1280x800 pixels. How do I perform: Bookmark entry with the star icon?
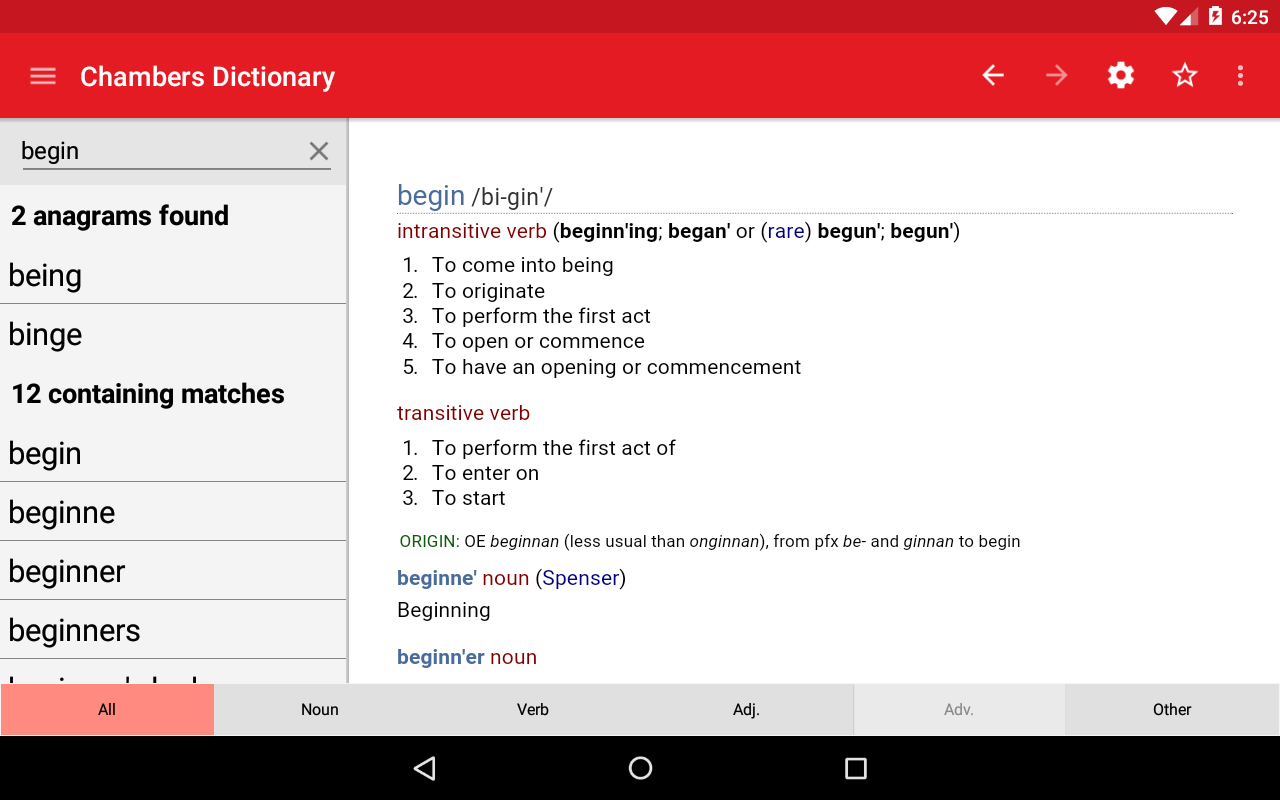1185,75
